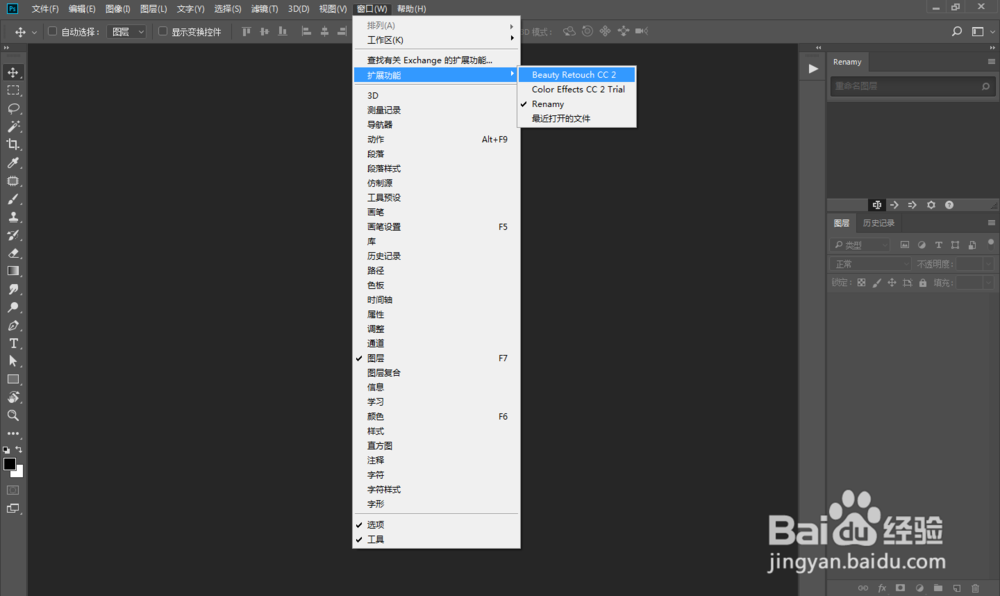The width and height of the screenshot is (1000, 596).
Task: Toggle Quick Mask mode icon
Action: [x=13, y=490]
